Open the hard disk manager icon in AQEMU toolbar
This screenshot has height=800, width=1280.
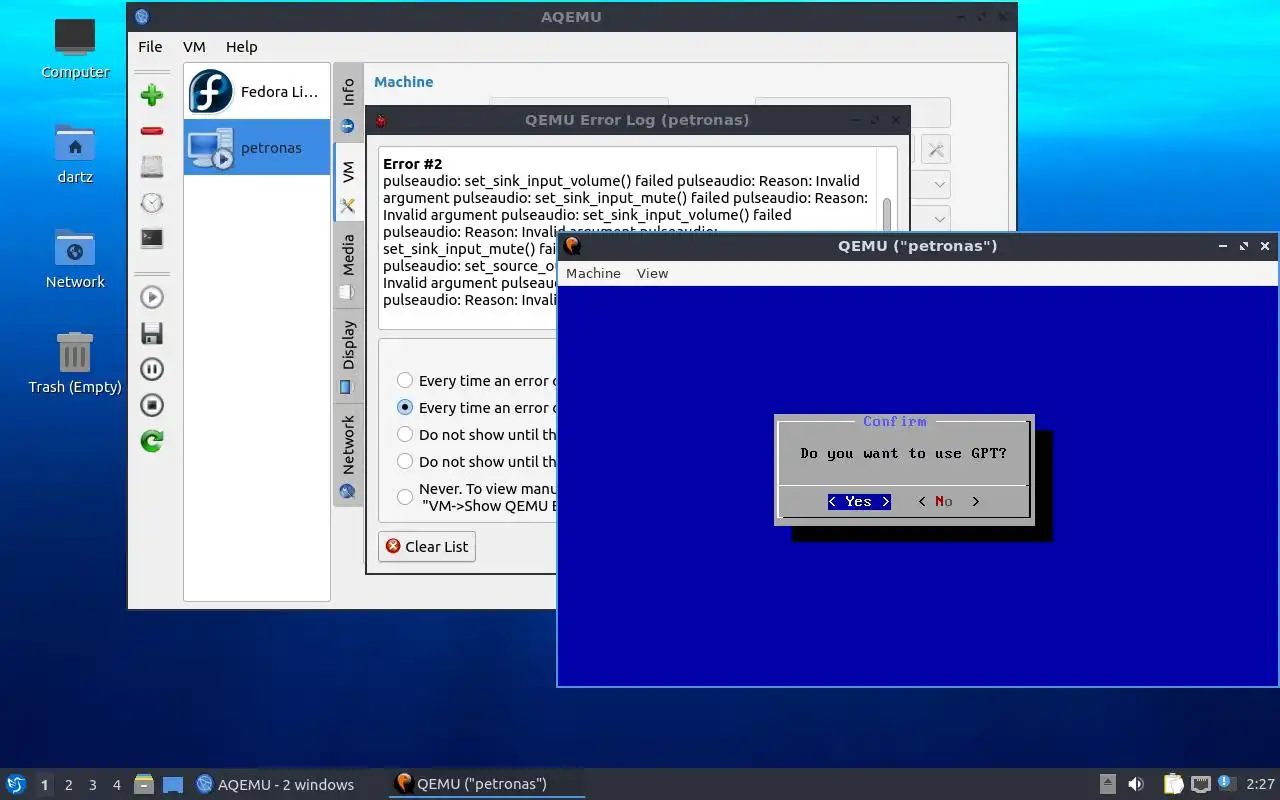[152, 167]
